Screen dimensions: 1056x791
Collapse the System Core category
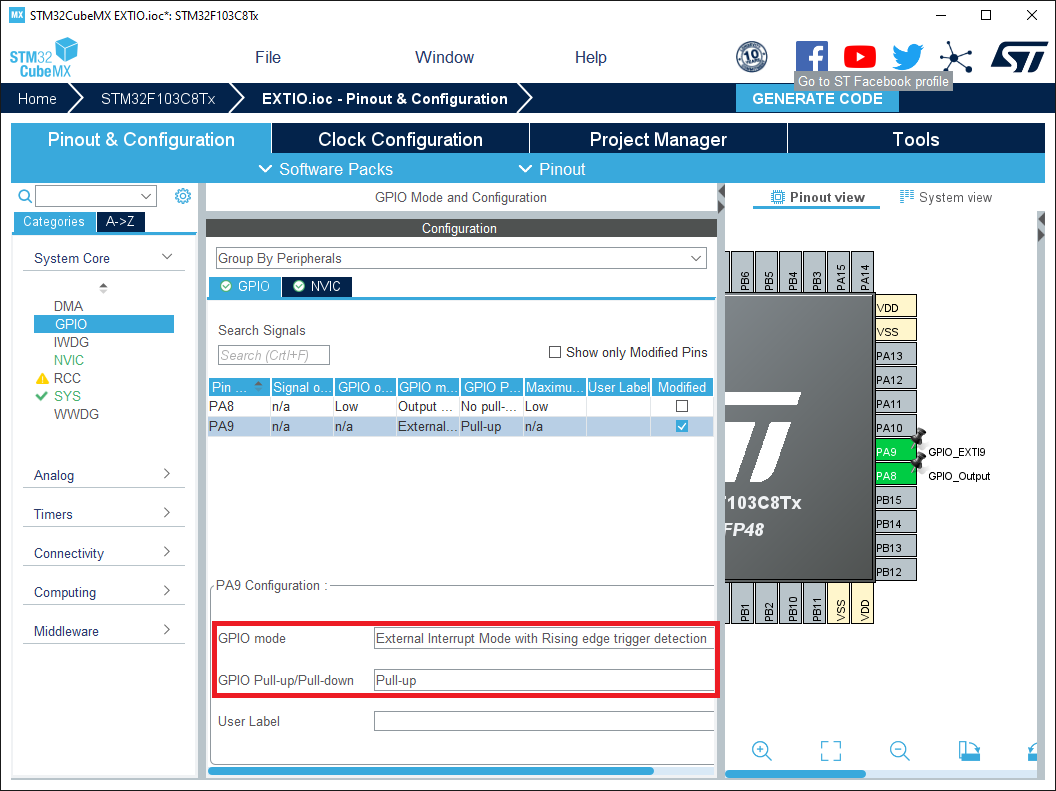tap(167, 257)
